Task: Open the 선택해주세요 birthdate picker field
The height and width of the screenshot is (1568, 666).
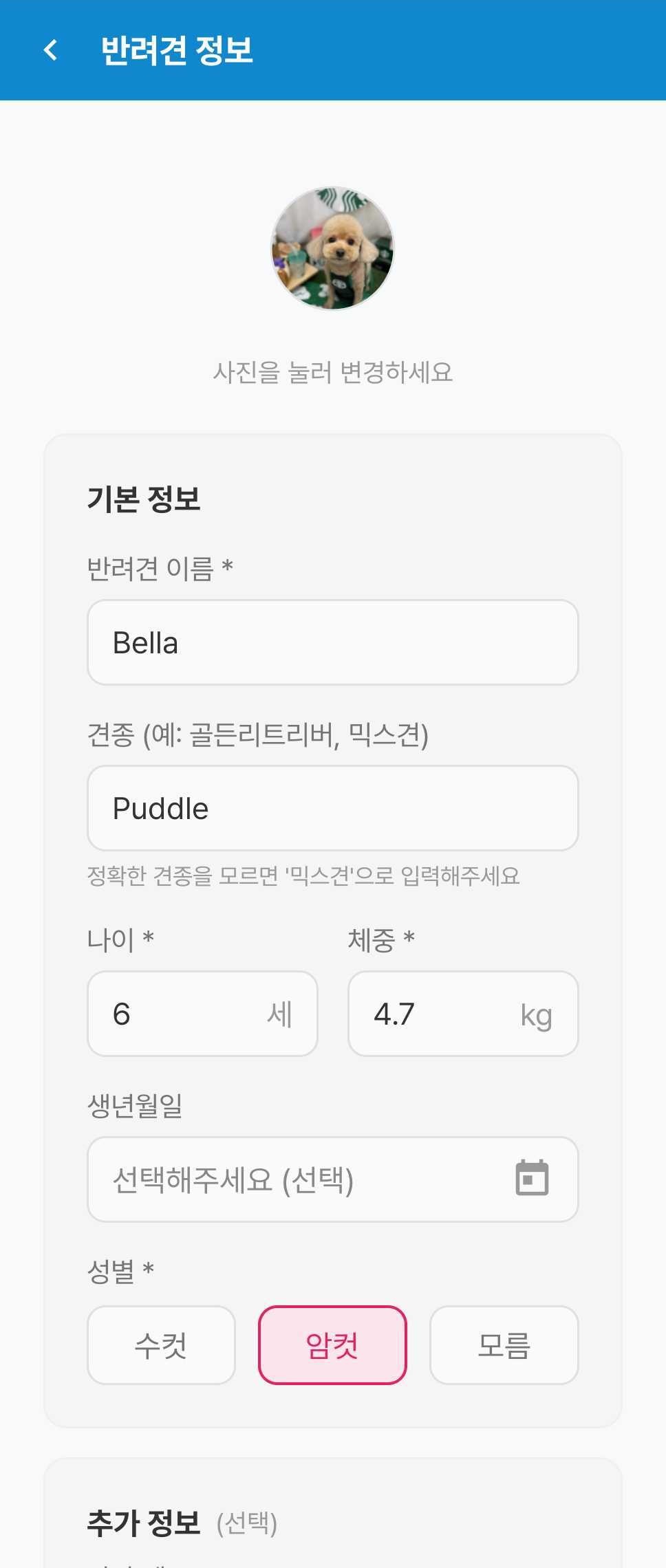Action: (303, 1179)
